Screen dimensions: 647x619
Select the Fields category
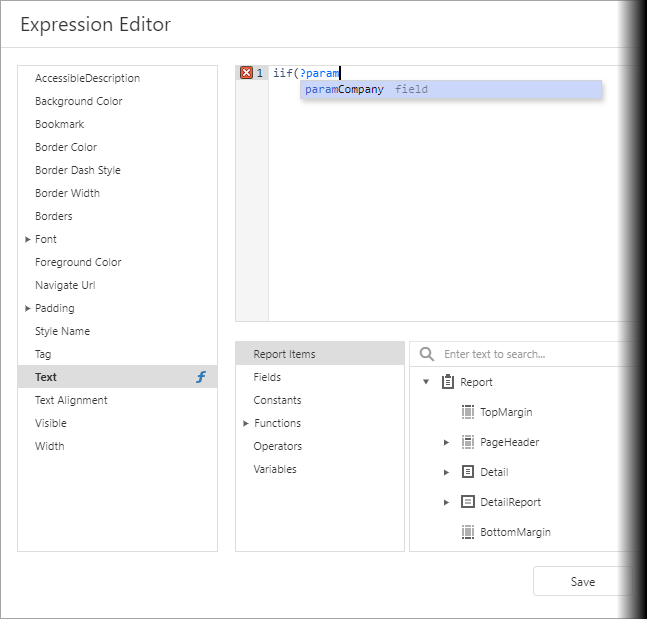(267, 377)
